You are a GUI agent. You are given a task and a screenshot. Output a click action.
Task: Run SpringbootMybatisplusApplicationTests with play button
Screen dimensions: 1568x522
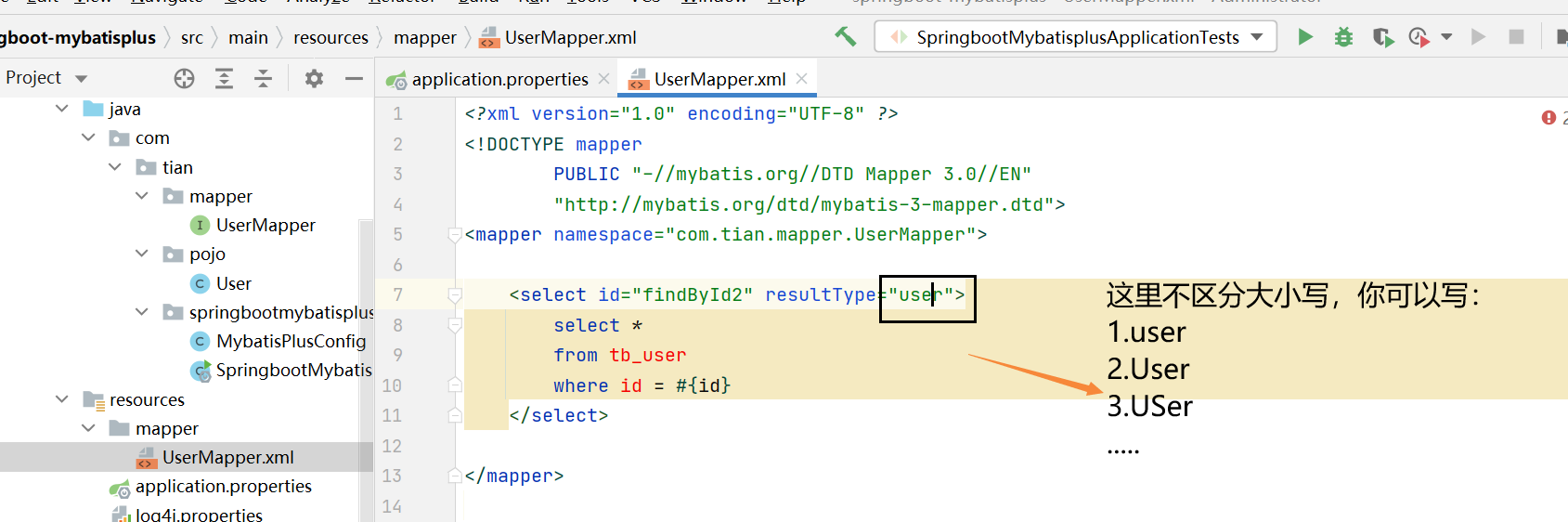click(1305, 37)
